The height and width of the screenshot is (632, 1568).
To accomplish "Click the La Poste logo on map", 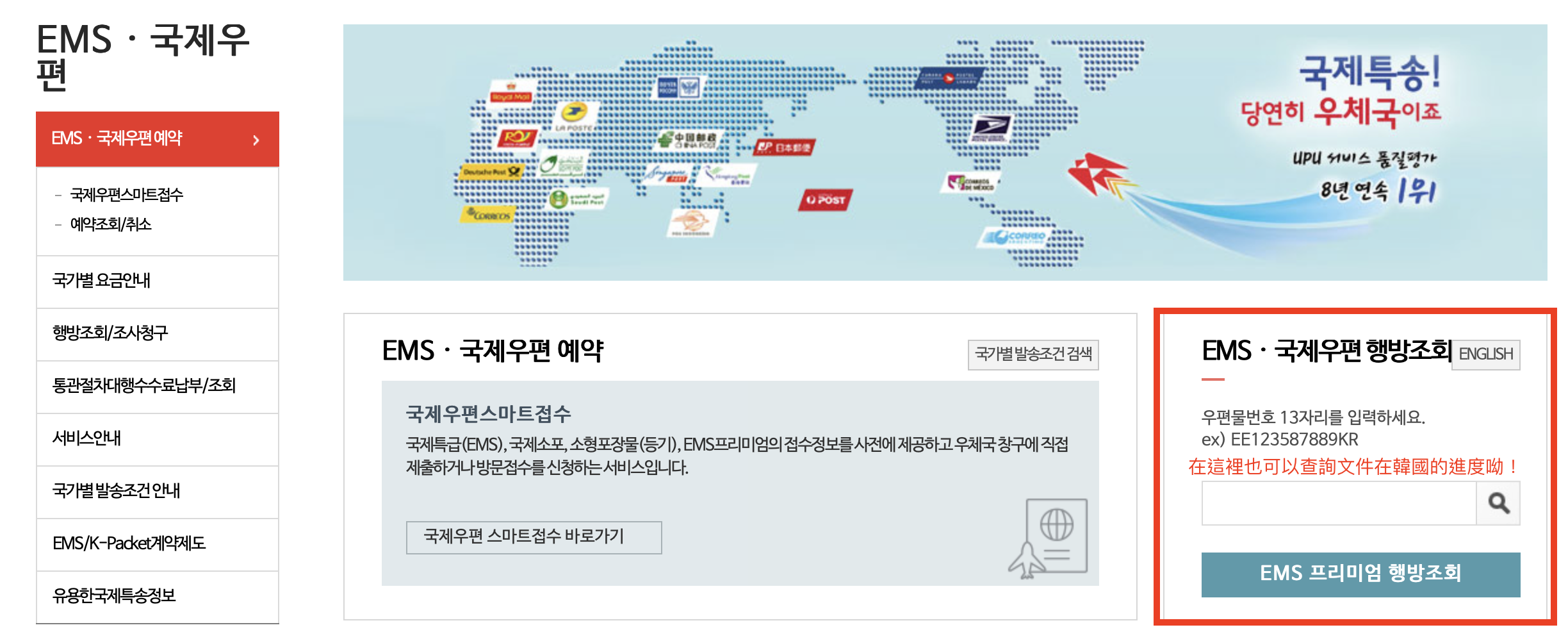I will tap(575, 117).
